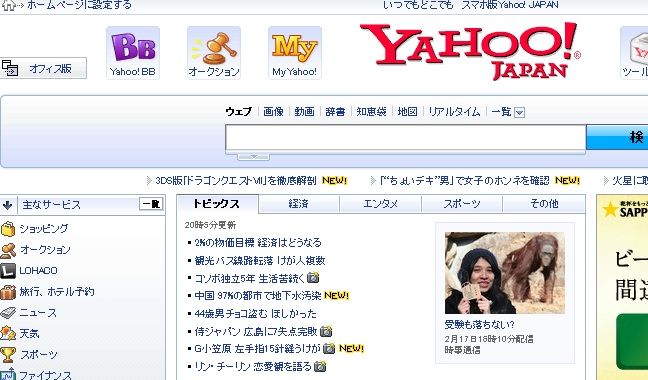The image size is (648, 380).
Task: Click inside the web search input field
Action: click(405, 138)
